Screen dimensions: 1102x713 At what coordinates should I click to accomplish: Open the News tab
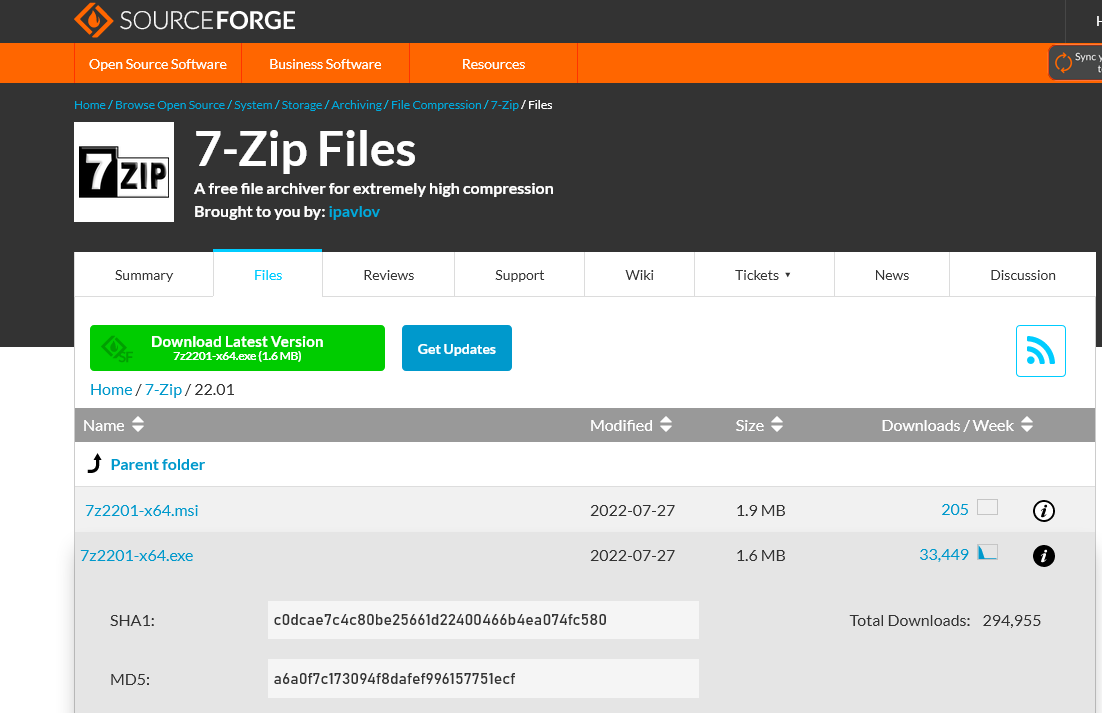click(x=892, y=275)
